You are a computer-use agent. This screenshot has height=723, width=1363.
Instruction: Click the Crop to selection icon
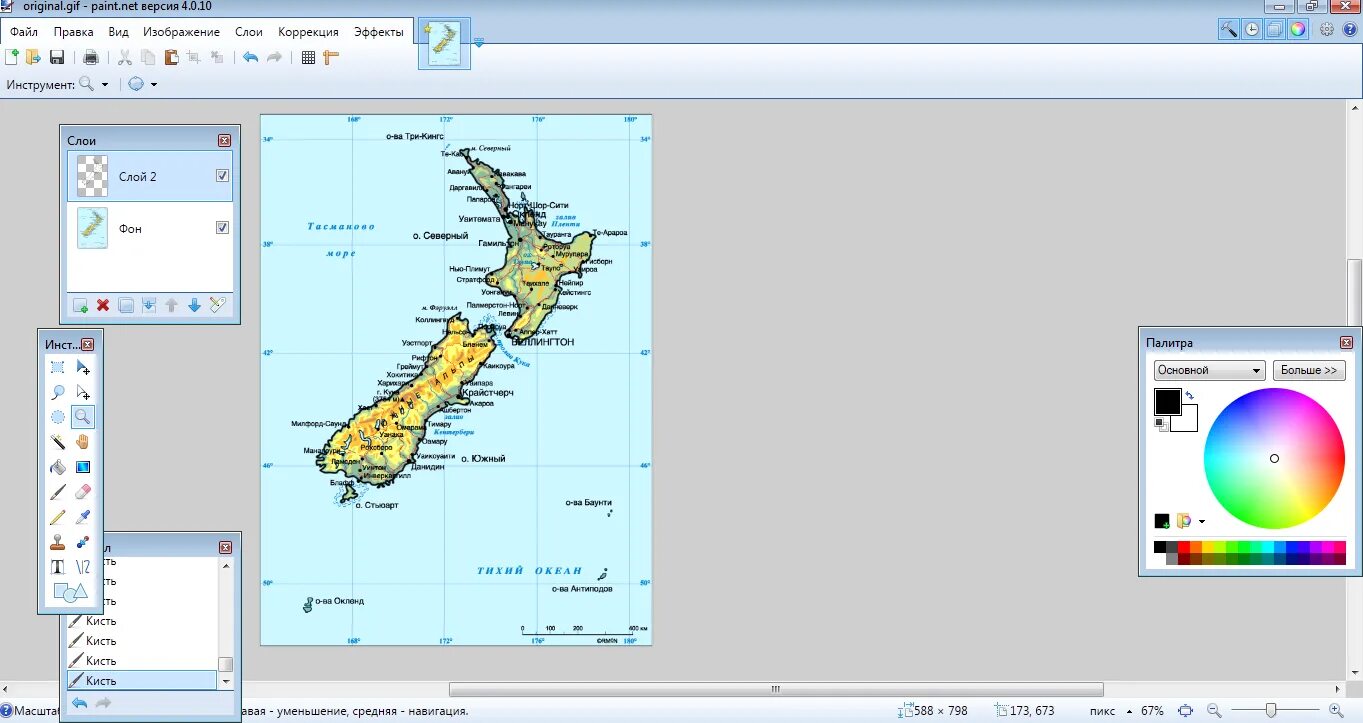194,57
